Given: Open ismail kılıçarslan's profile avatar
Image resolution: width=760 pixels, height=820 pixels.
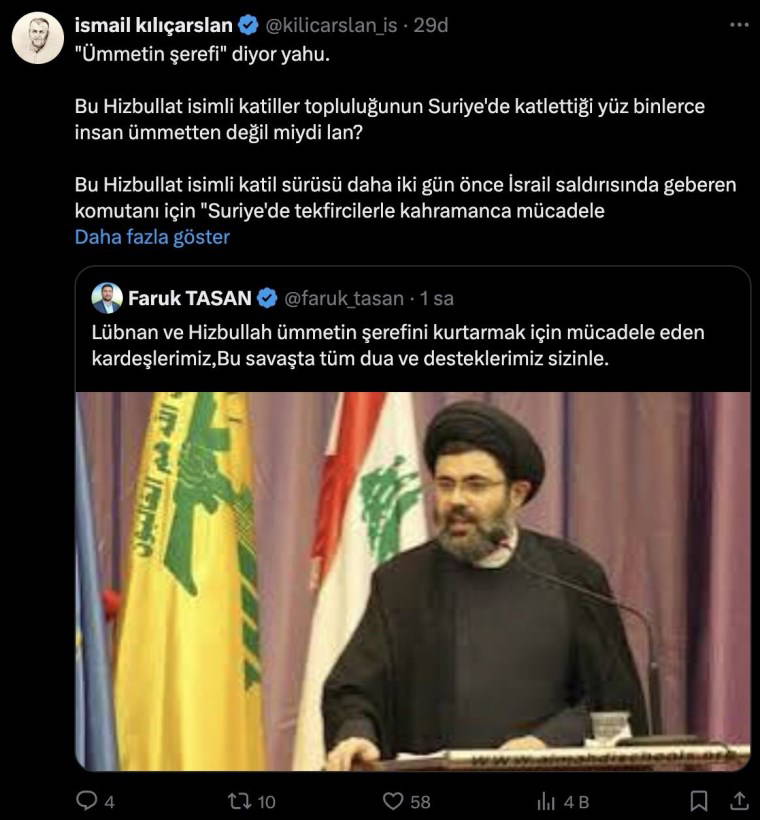Looking at the screenshot, I should pyautogui.click(x=38, y=38).
